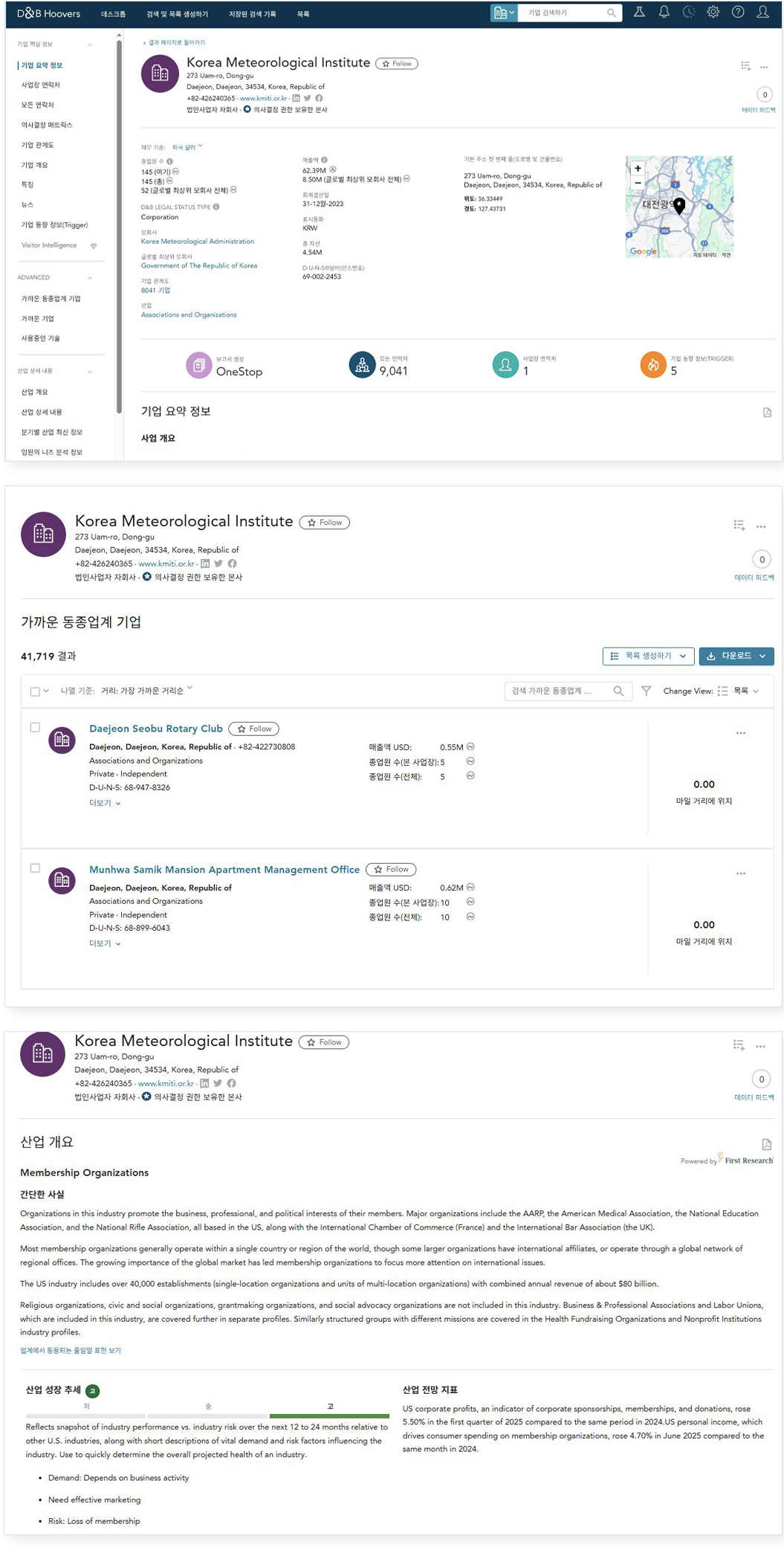This screenshot has width=784, height=1550.
Task: Open the settings gear icon
Action: [x=713, y=13]
